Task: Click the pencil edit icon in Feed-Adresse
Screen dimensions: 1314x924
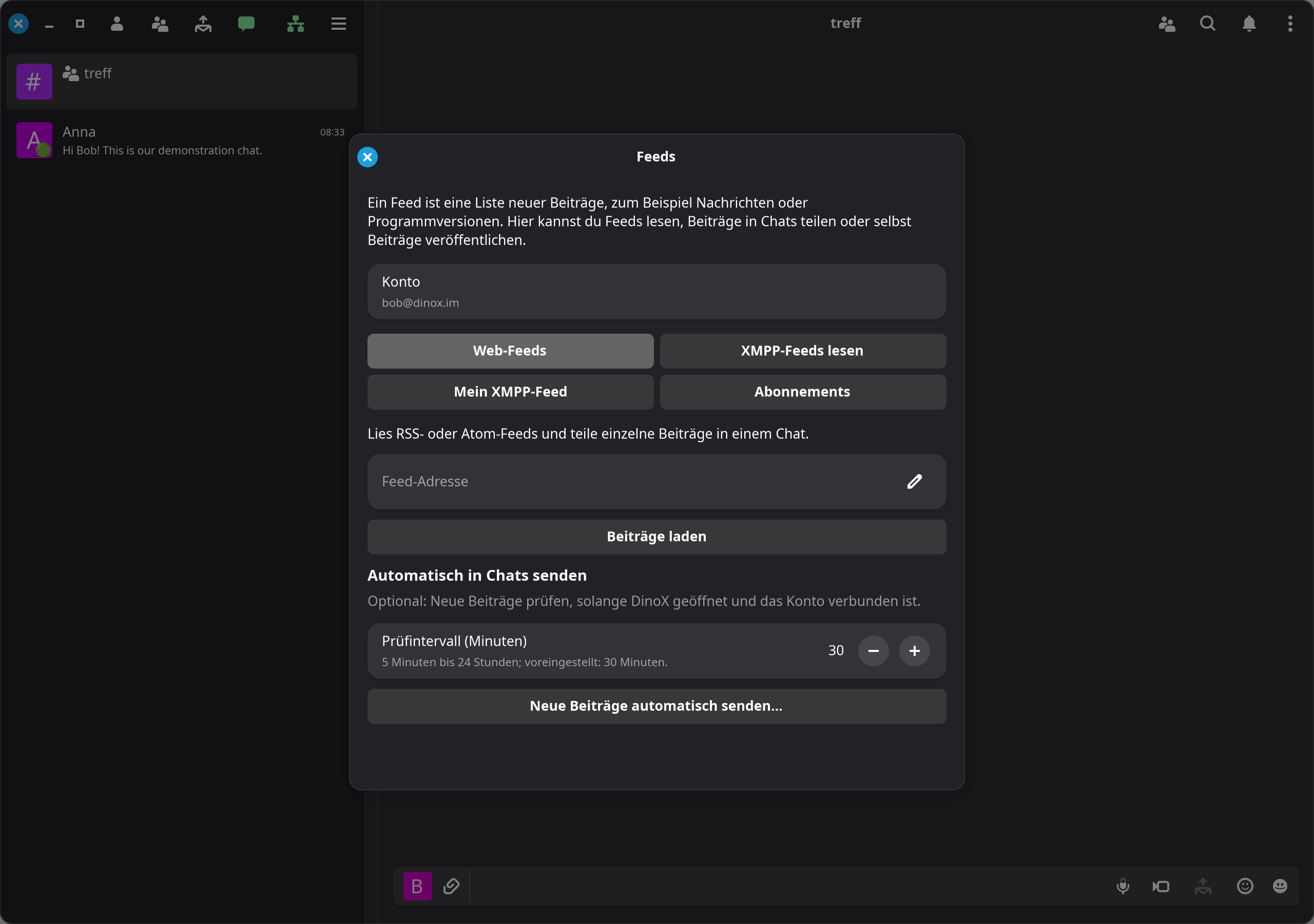Action: 915,482
